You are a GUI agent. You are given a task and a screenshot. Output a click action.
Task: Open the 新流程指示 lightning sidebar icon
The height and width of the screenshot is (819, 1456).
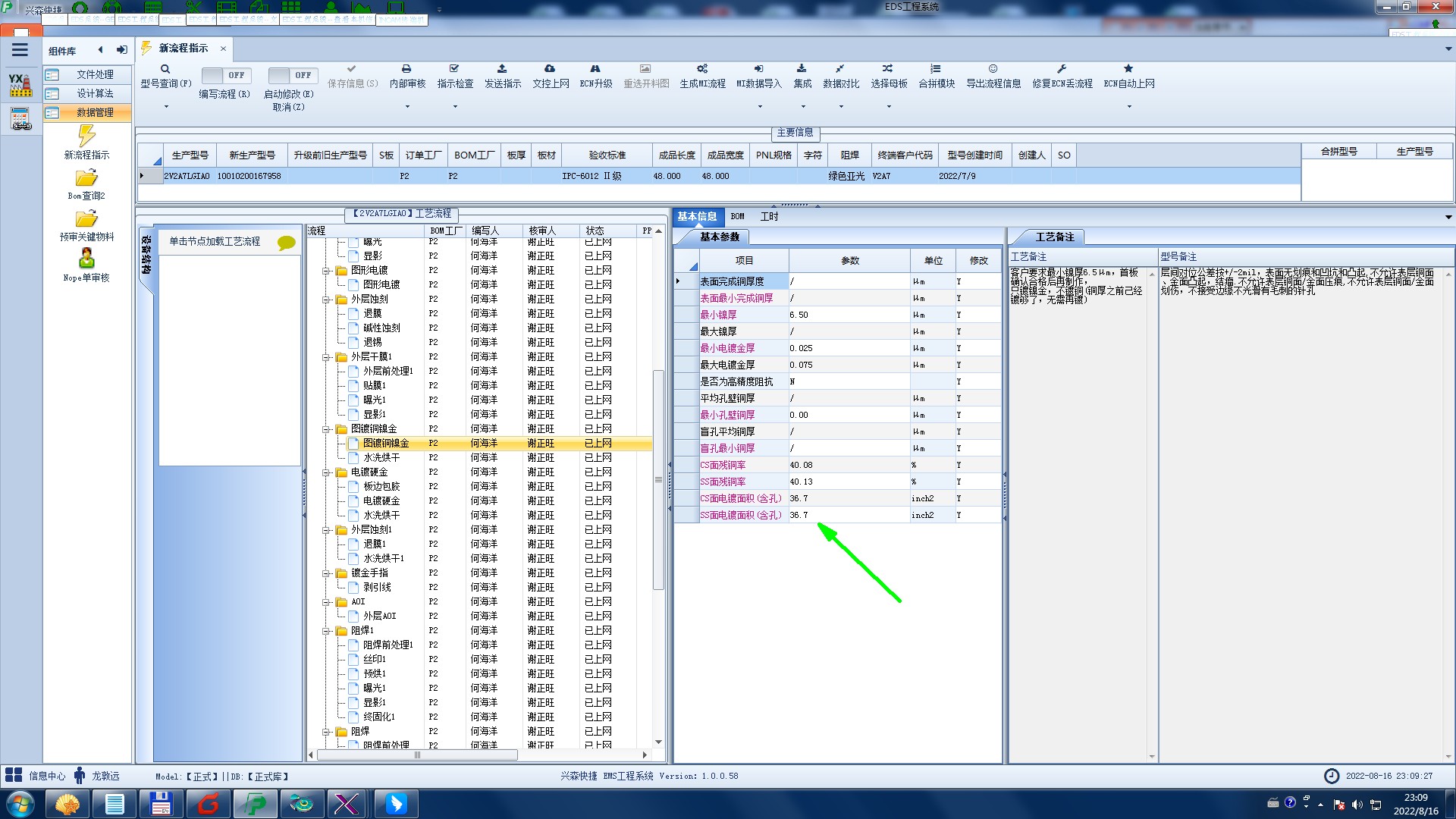pos(86,136)
